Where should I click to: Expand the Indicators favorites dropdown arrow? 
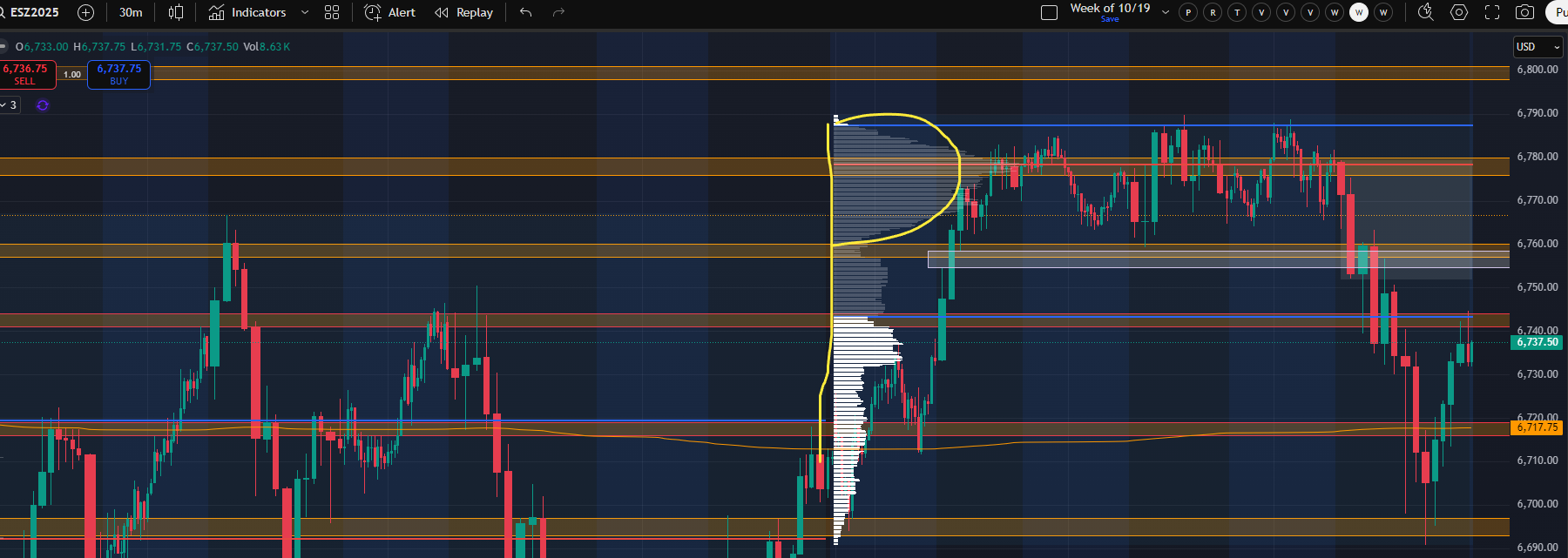[304, 12]
